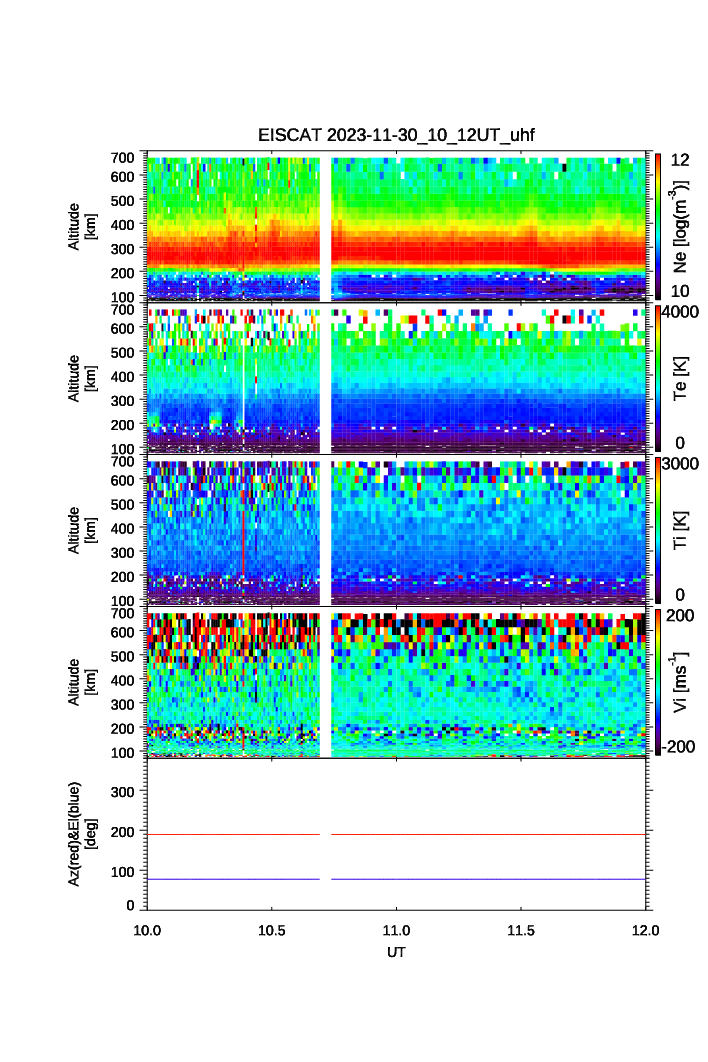
Task: Click the 12.0 tick on UT axis
Action: (645, 930)
